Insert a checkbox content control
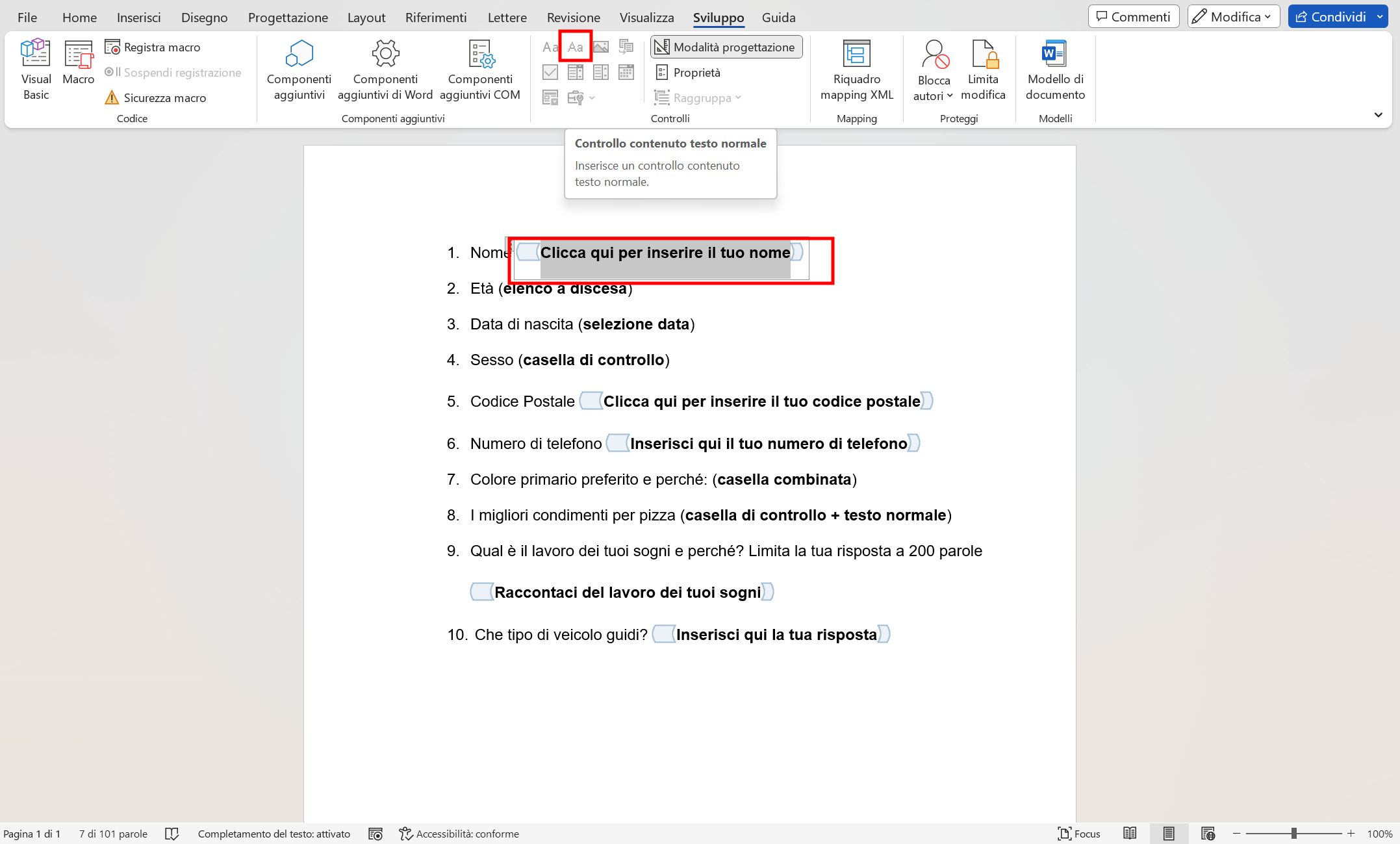Viewport: 1400px width, 844px height. point(549,72)
